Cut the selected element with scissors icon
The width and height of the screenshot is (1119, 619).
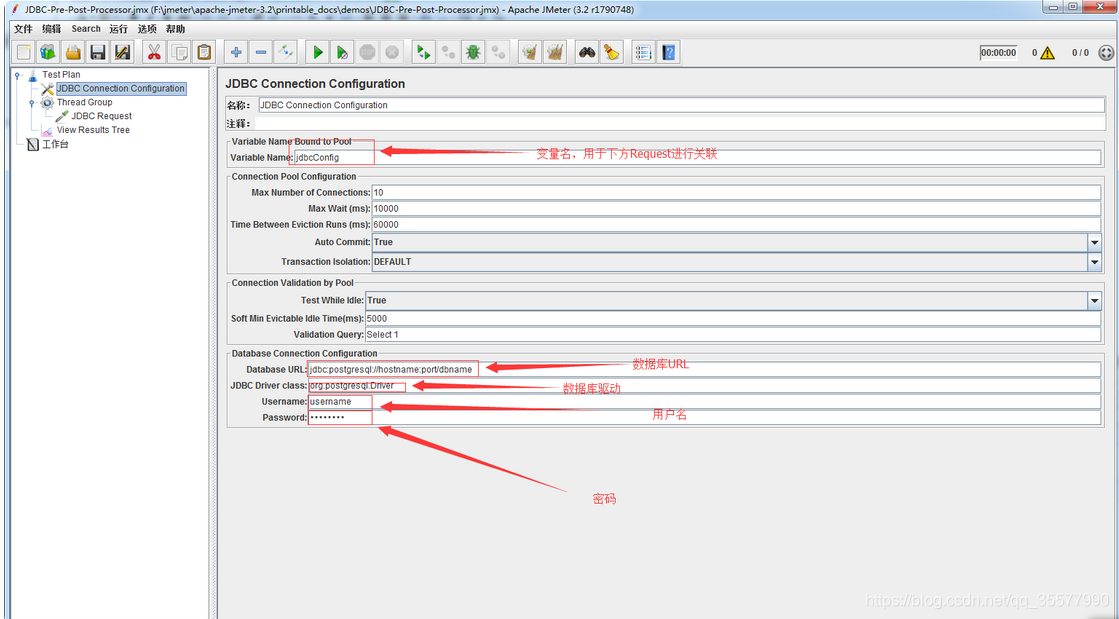(153, 52)
